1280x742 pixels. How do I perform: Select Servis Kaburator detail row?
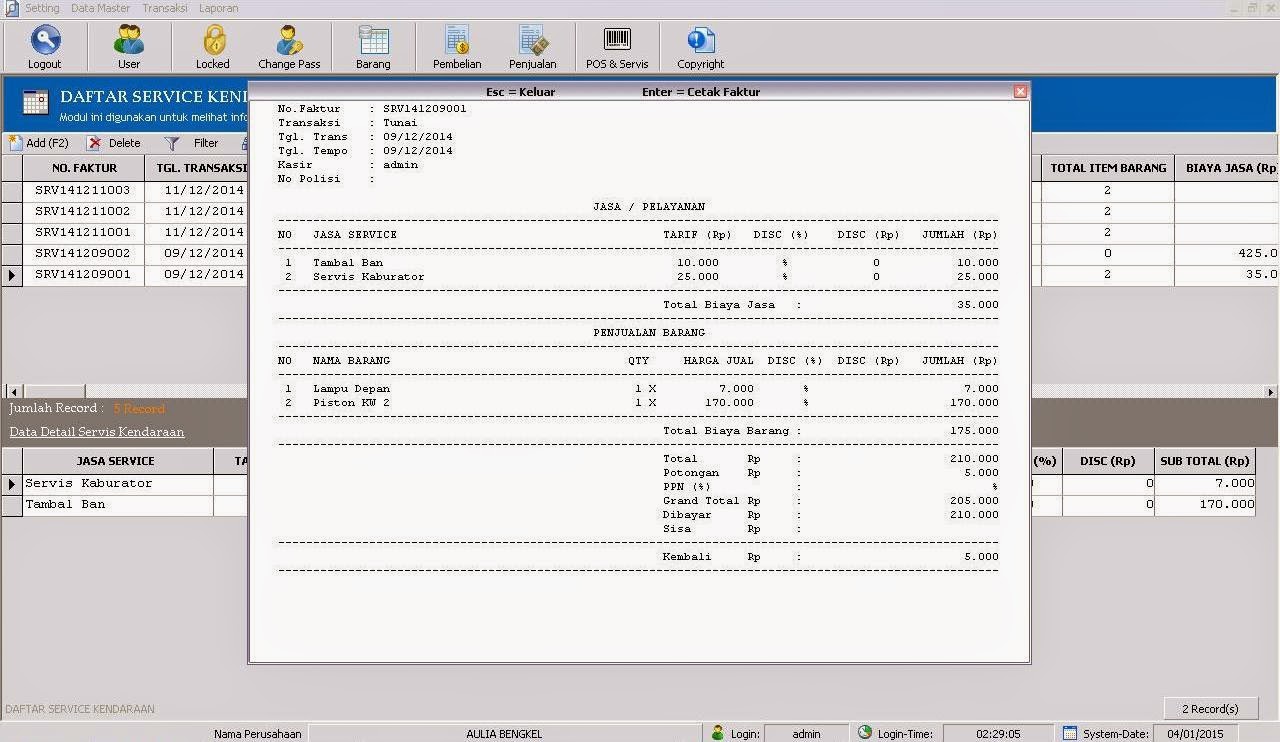118,483
